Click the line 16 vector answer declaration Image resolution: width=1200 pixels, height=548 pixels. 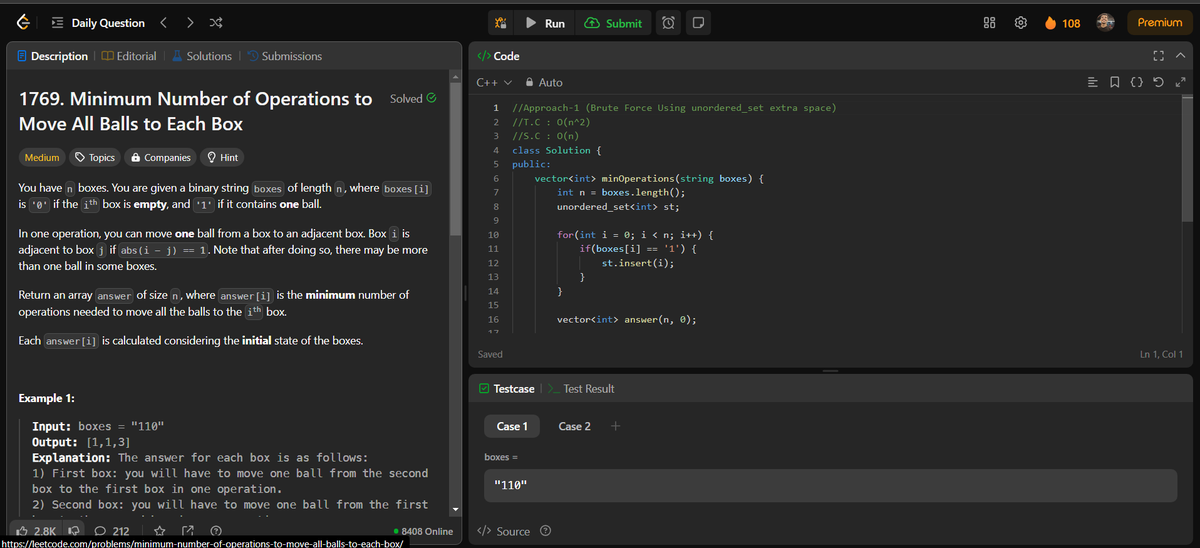pos(627,319)
